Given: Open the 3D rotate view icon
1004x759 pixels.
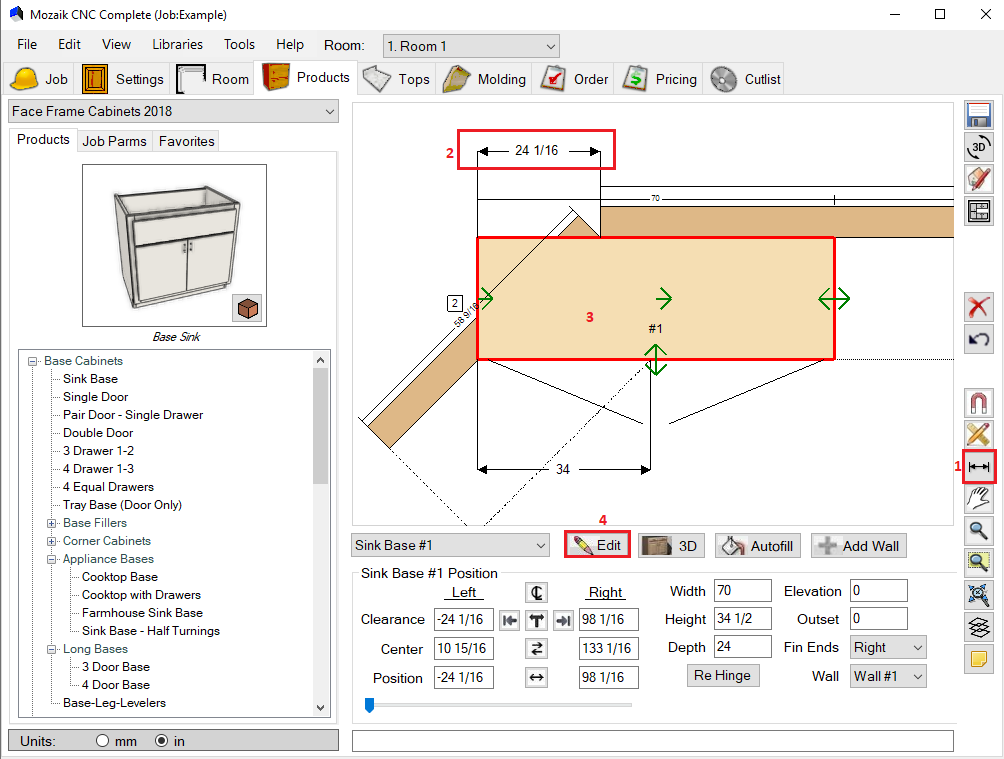Looking at the screenshot, I should click(979, 148).
